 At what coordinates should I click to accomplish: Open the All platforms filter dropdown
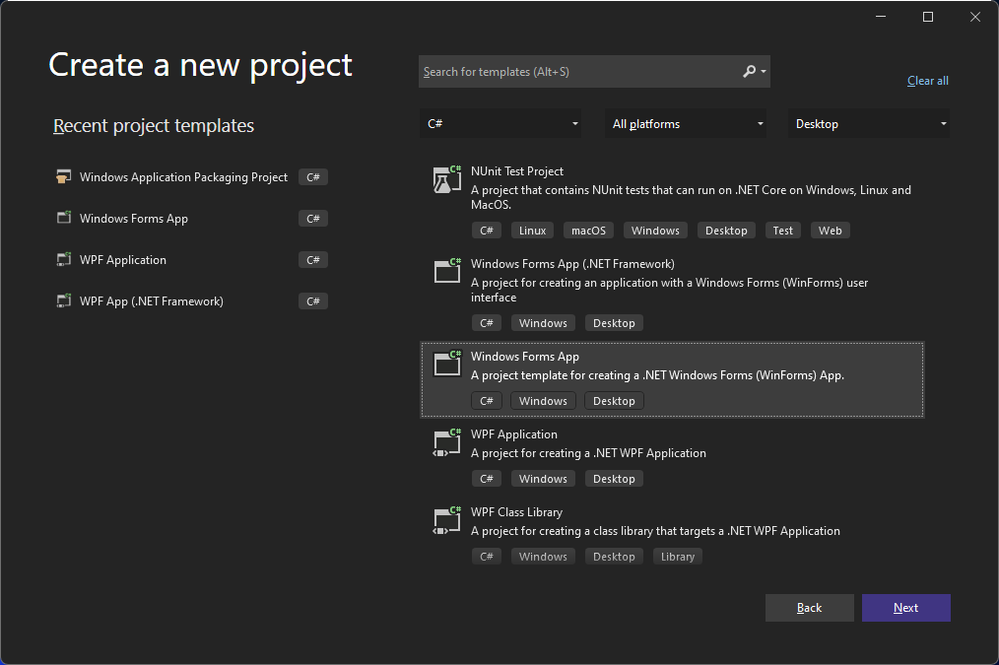coord(686,124)
